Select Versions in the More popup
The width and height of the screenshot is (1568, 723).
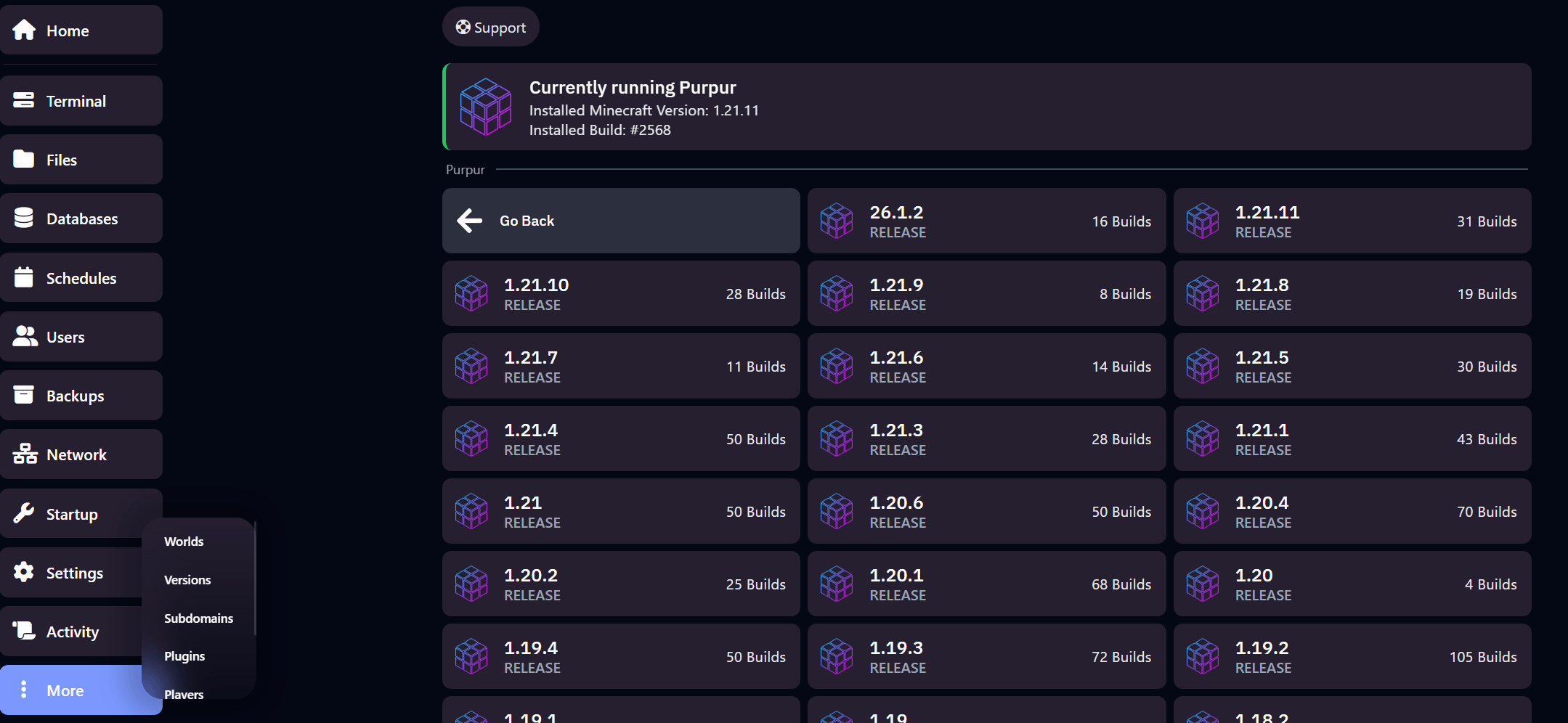187,580
